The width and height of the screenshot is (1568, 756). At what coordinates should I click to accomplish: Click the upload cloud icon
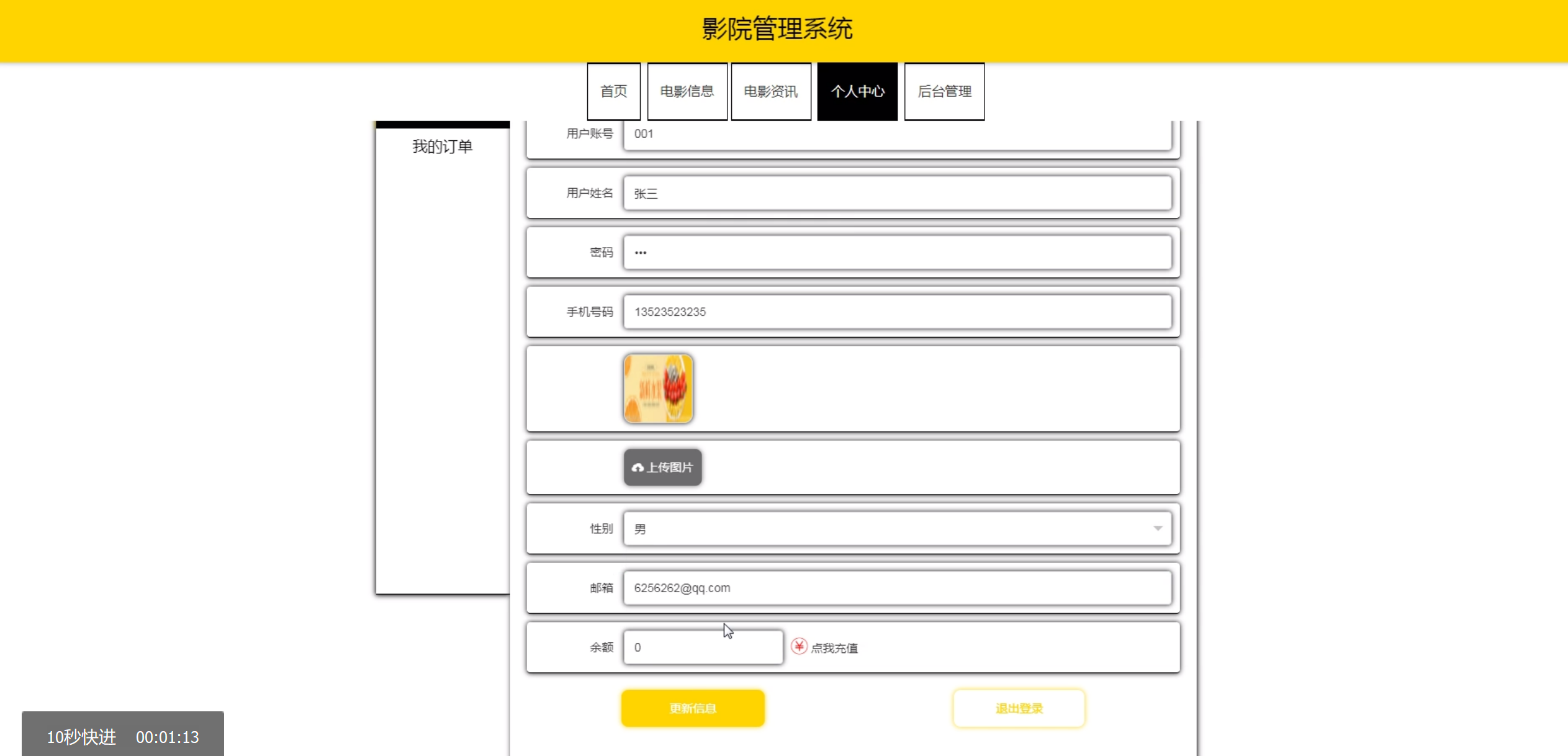637,467
